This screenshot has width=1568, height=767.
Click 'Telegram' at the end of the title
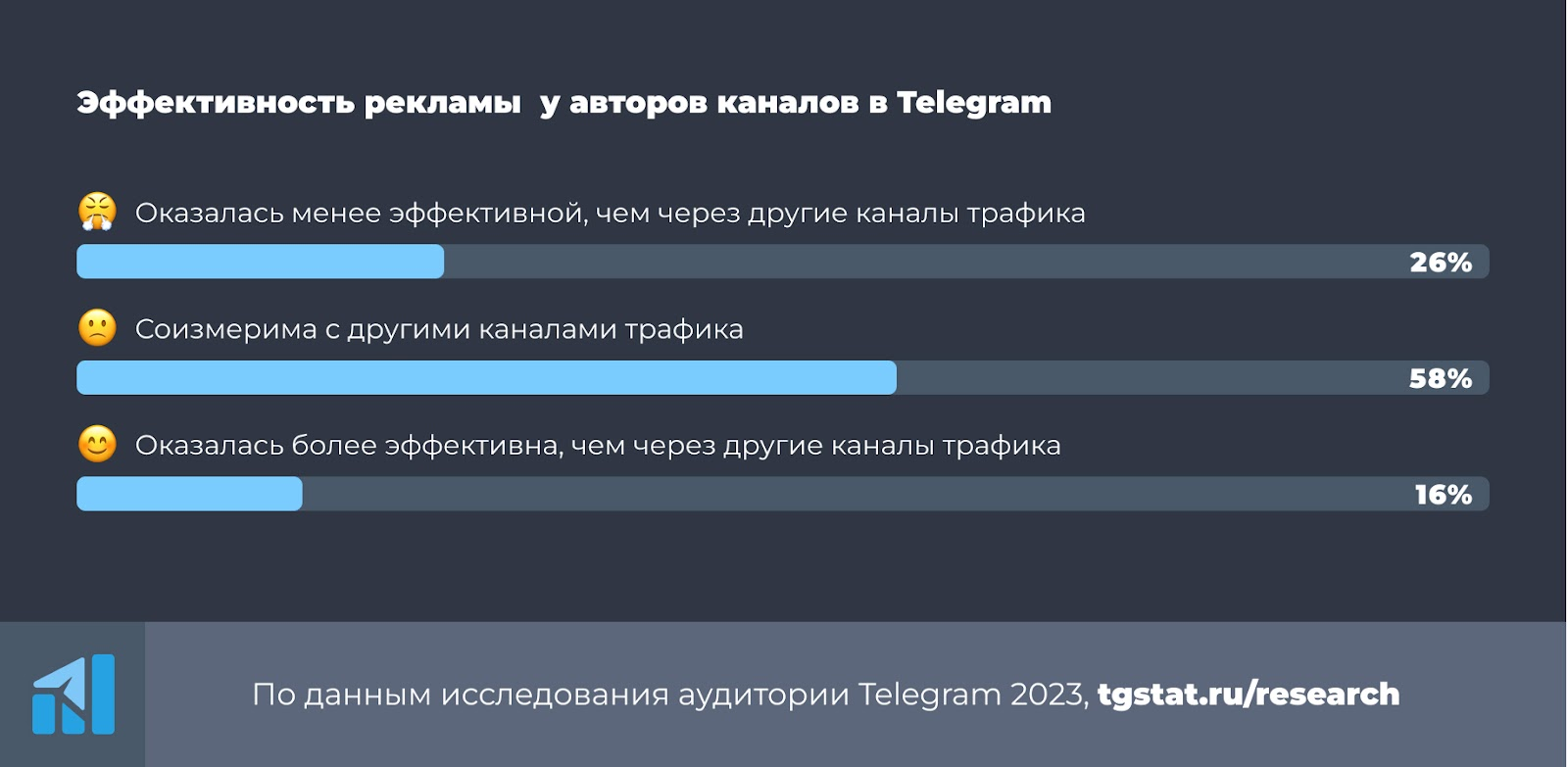pos(973,103)
